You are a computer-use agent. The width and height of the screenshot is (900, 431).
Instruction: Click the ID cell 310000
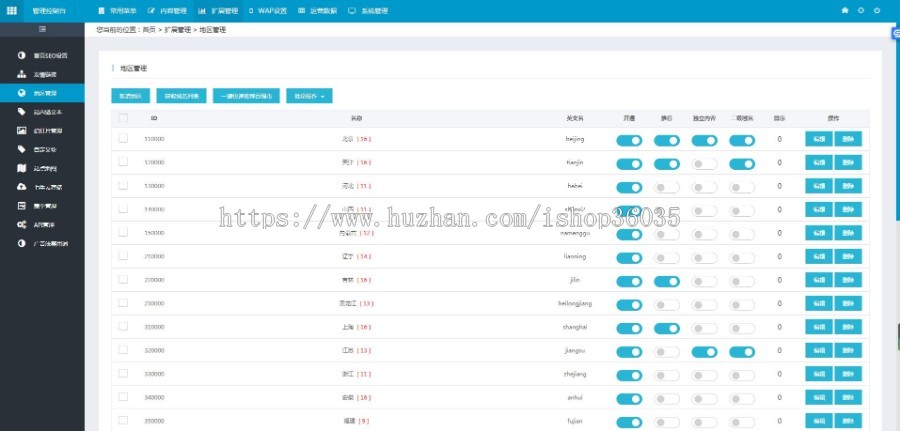(x=154, y=327)
